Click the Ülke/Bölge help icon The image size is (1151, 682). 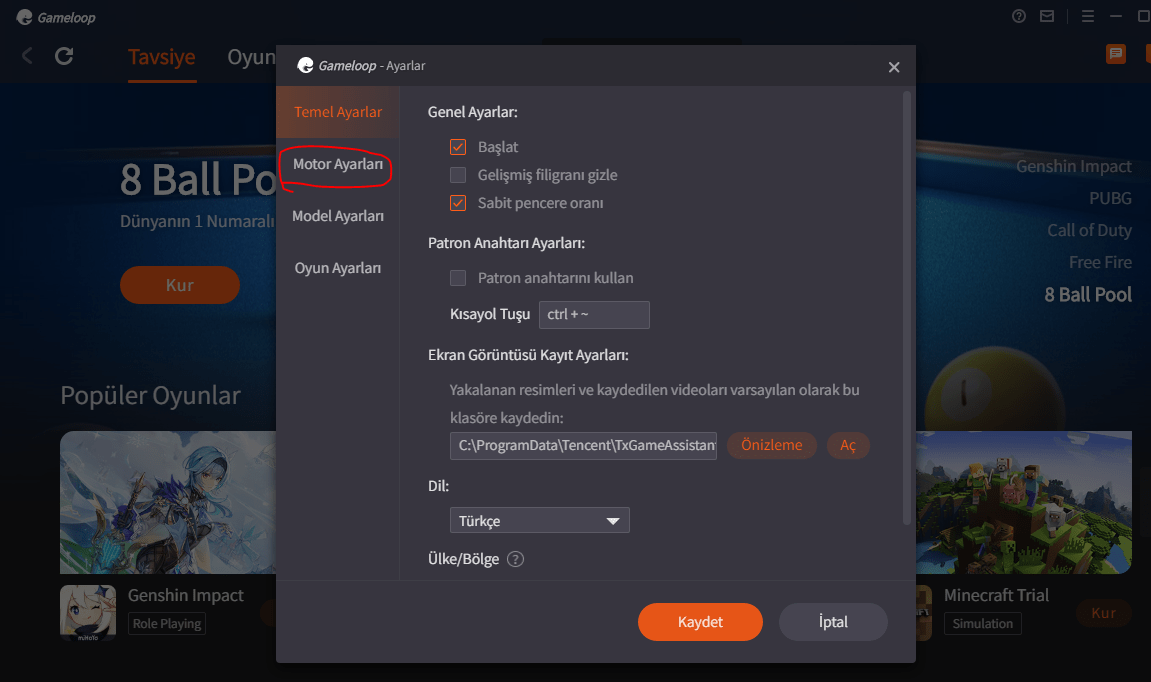click(x=516, y=559)
